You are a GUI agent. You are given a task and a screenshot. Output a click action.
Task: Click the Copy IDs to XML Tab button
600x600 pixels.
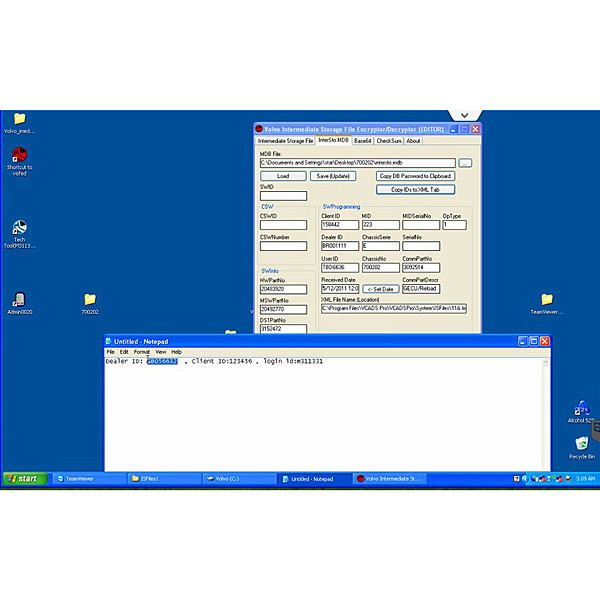(415, 189)
